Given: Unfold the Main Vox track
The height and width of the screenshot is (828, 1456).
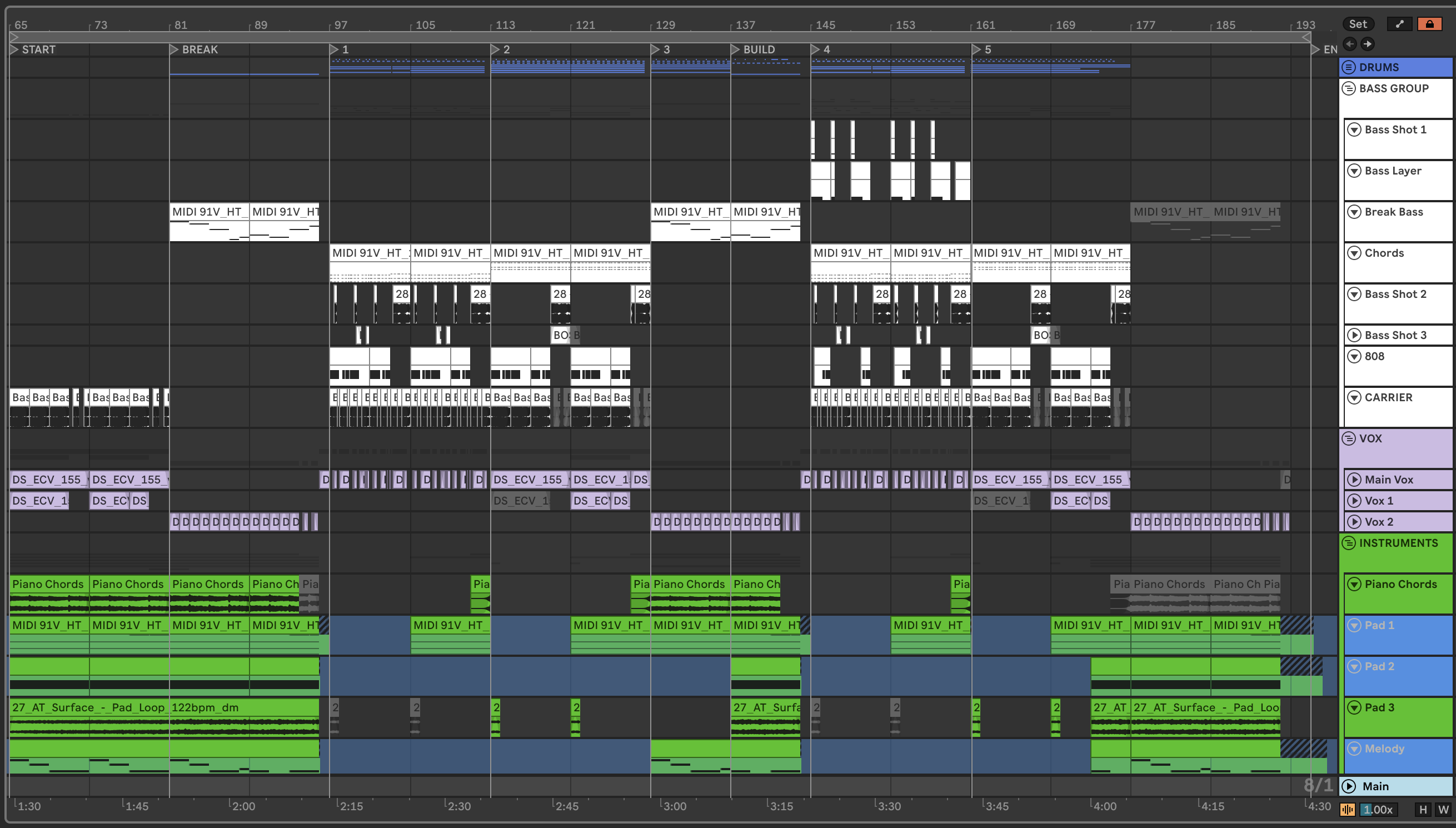Looking at the screenshot, I should pos(1354,480).
